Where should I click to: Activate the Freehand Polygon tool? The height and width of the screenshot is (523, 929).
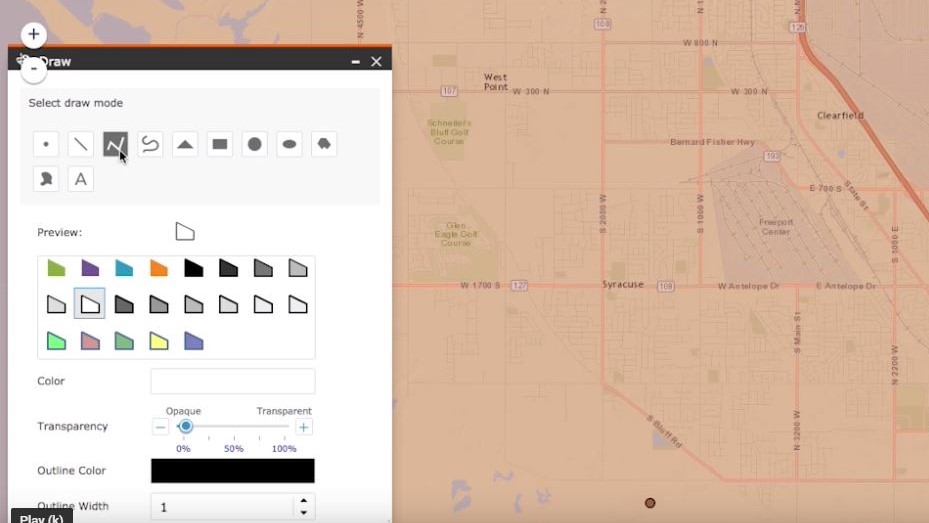[46, 179]
